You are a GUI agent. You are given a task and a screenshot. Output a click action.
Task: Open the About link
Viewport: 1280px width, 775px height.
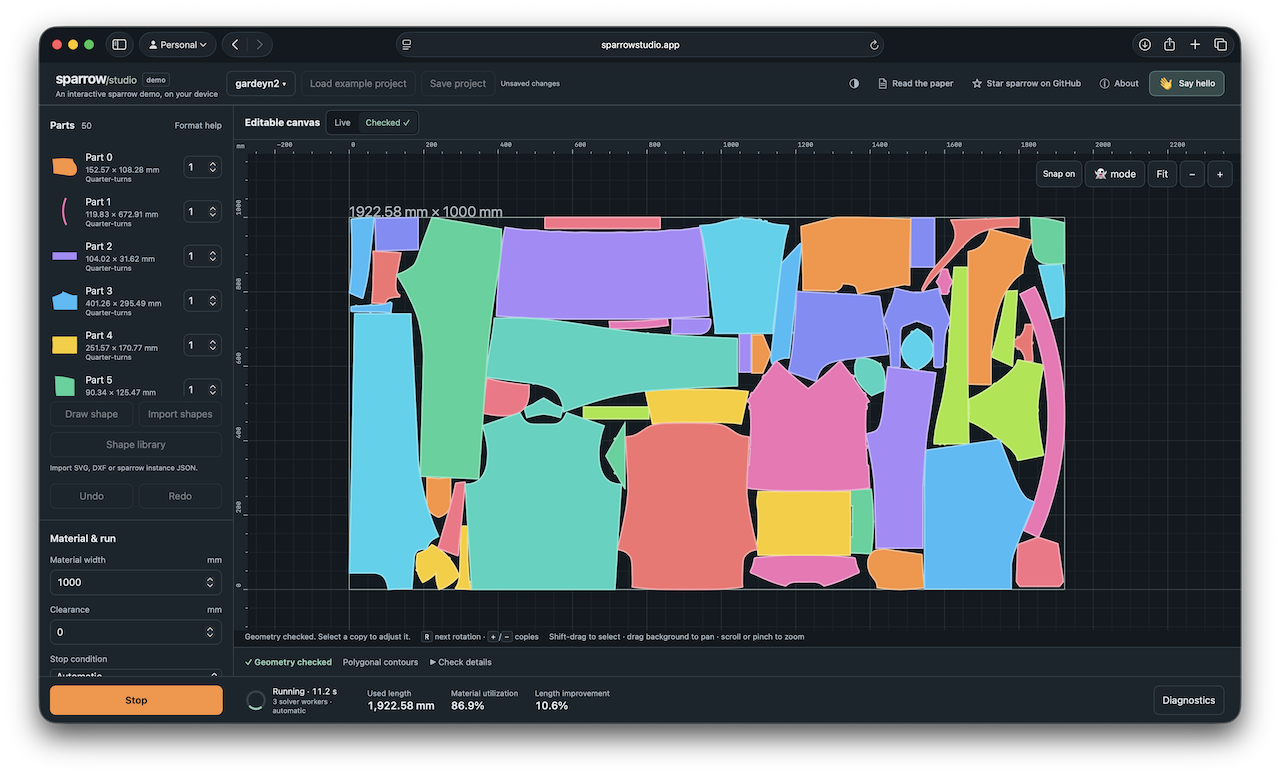1119,84
